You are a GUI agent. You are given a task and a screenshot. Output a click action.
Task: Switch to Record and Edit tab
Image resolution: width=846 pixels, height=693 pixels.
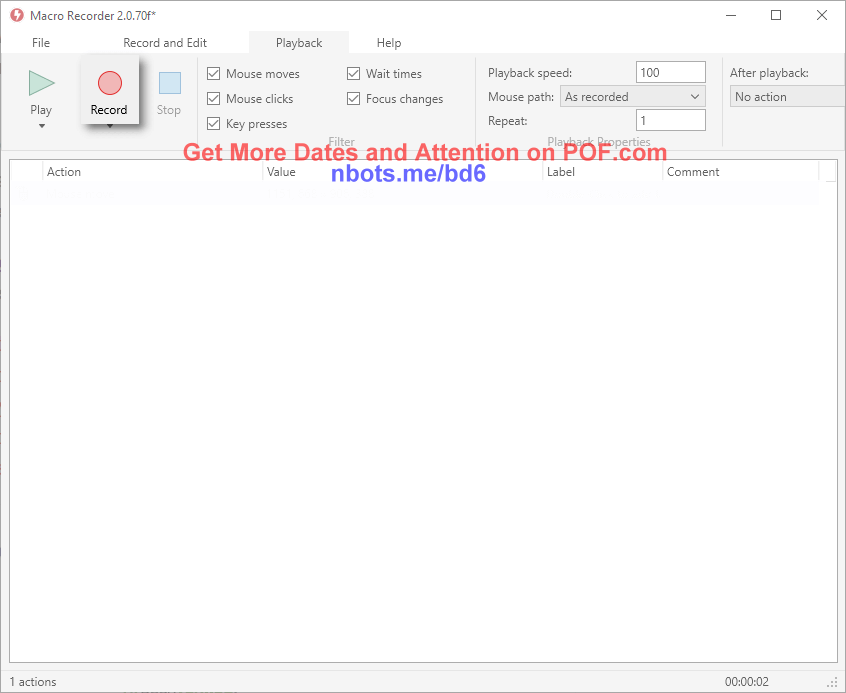165,43
